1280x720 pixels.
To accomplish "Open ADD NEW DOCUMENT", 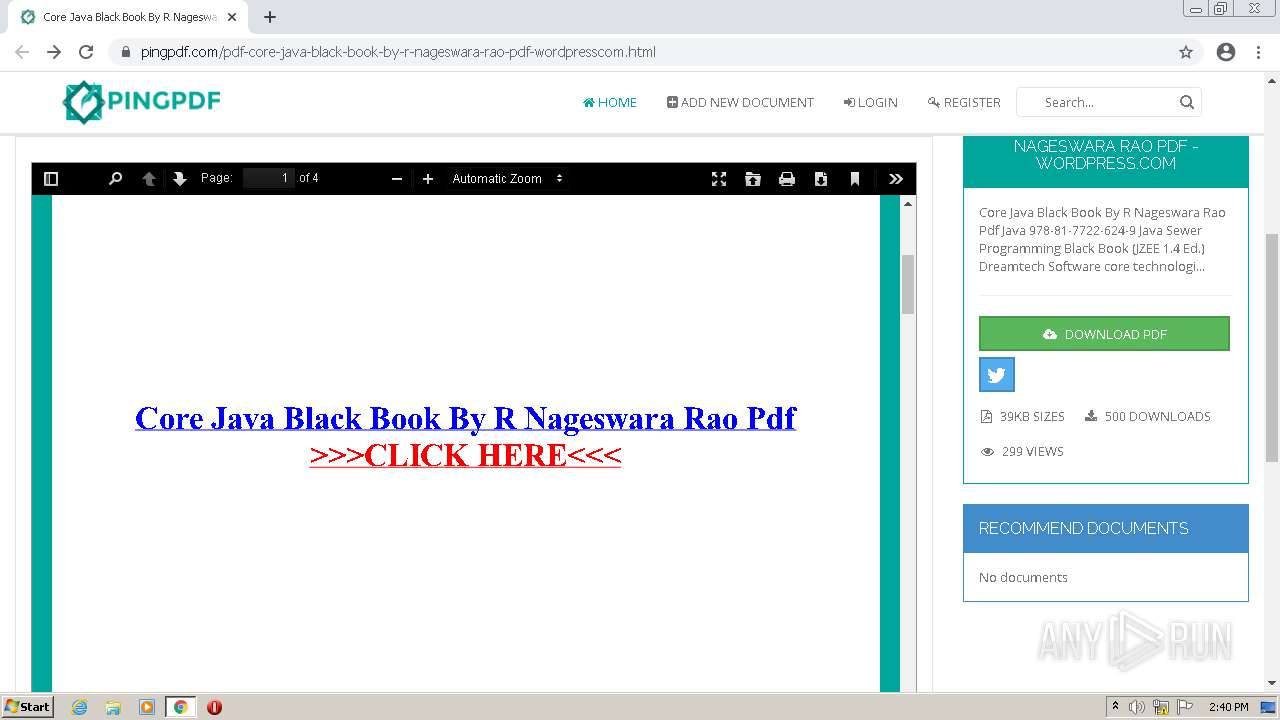I will click(x=740, y=102).
